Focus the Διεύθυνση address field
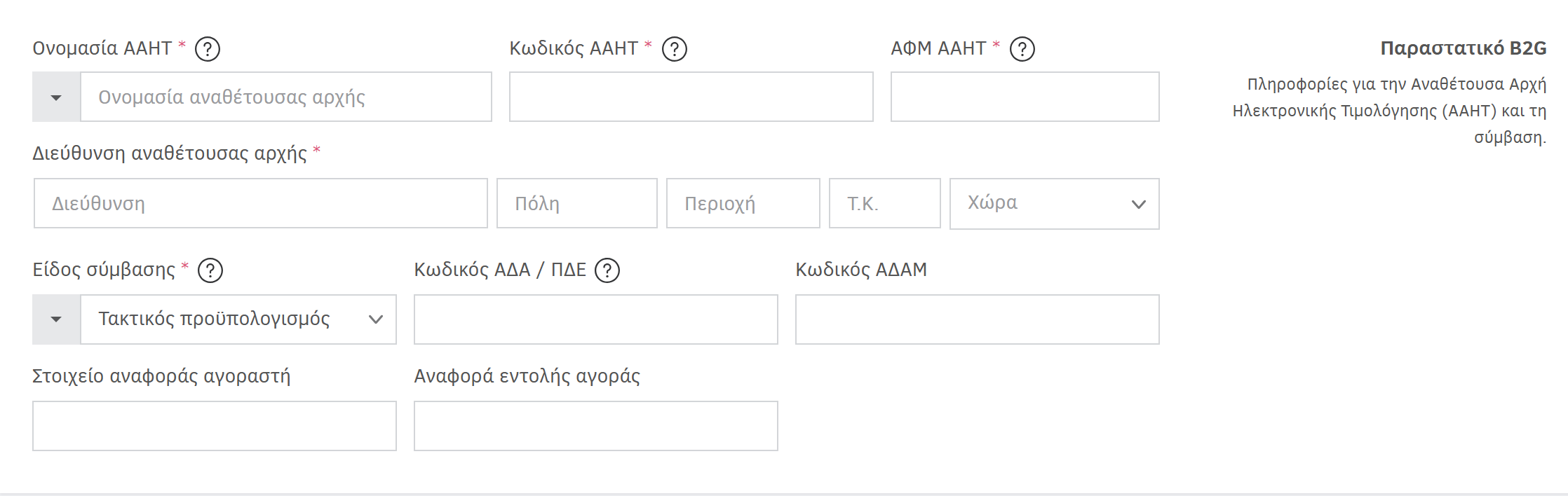Screen dimensions: 1568x496 click(x=261, y=203)
